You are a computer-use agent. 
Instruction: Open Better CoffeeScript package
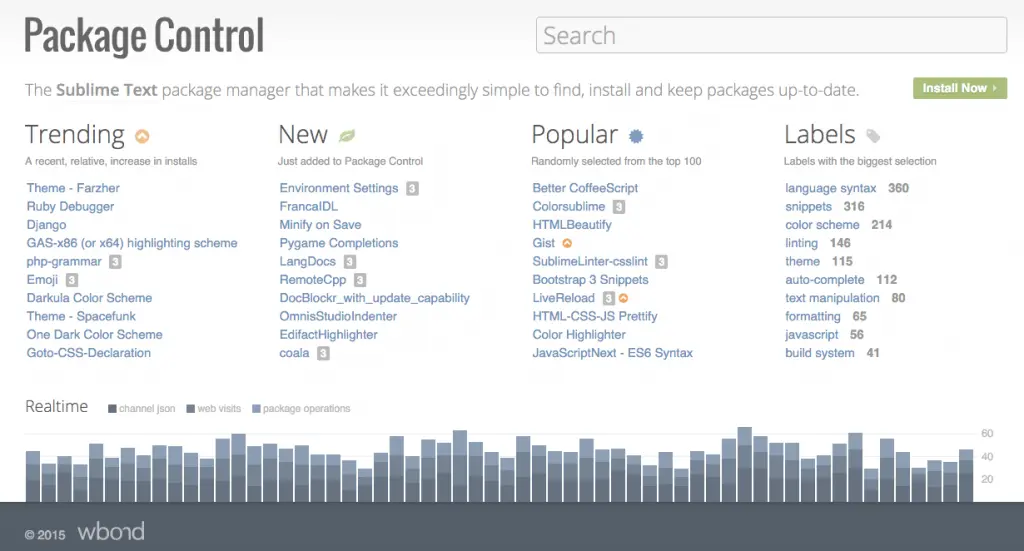[x=585, y=188]
